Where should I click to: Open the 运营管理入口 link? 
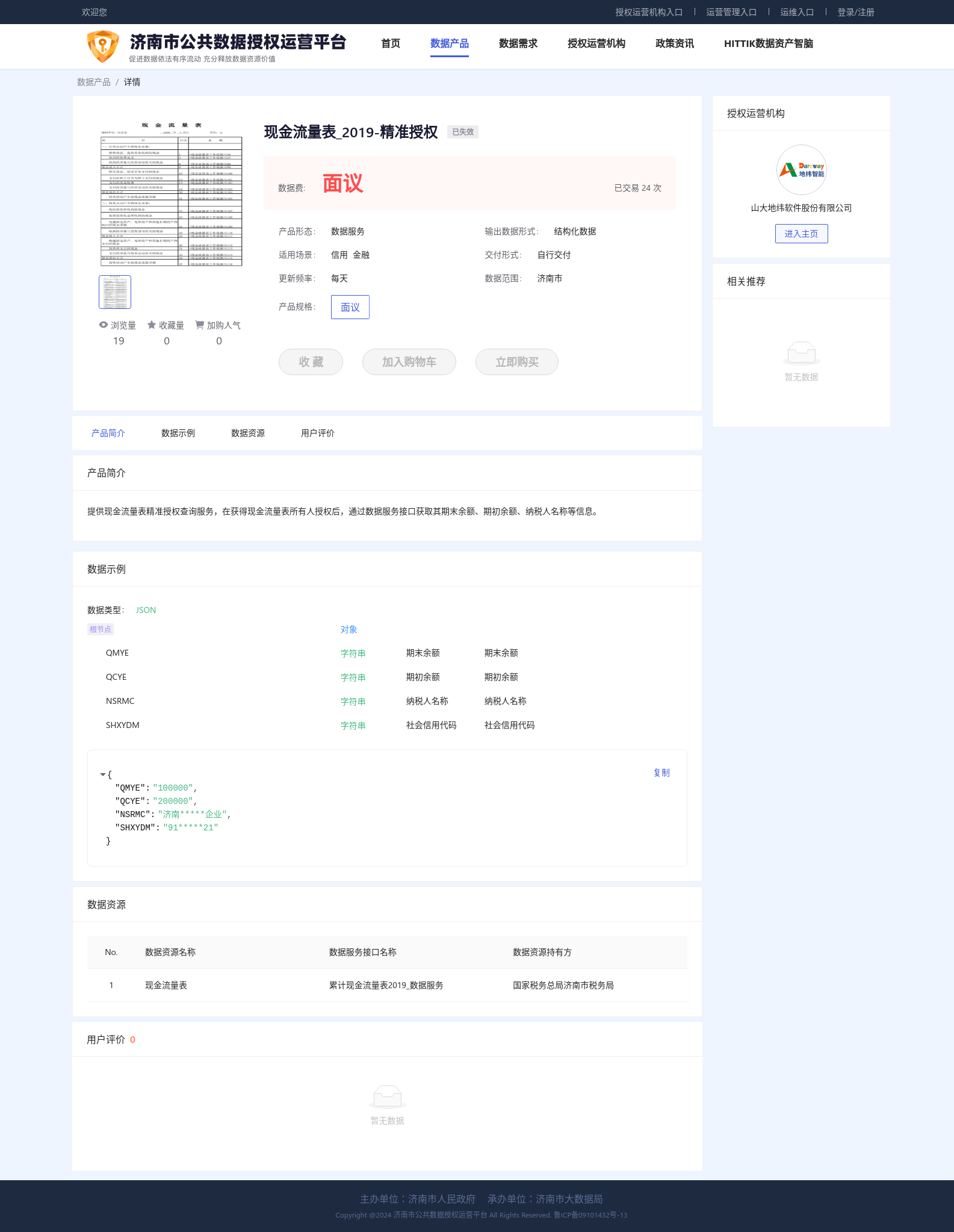[x=731, y=12]
